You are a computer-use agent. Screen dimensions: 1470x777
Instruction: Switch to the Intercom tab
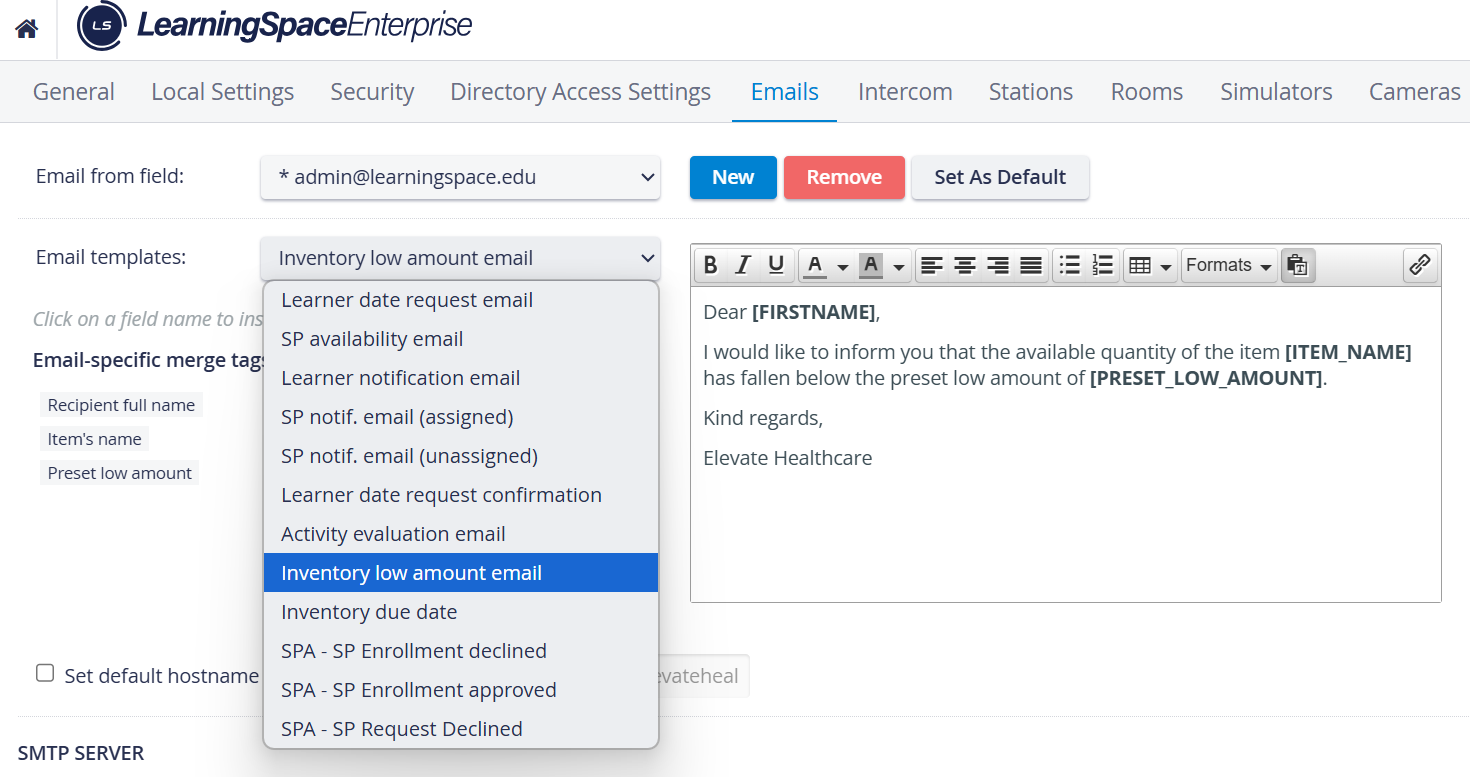point(905,92)
